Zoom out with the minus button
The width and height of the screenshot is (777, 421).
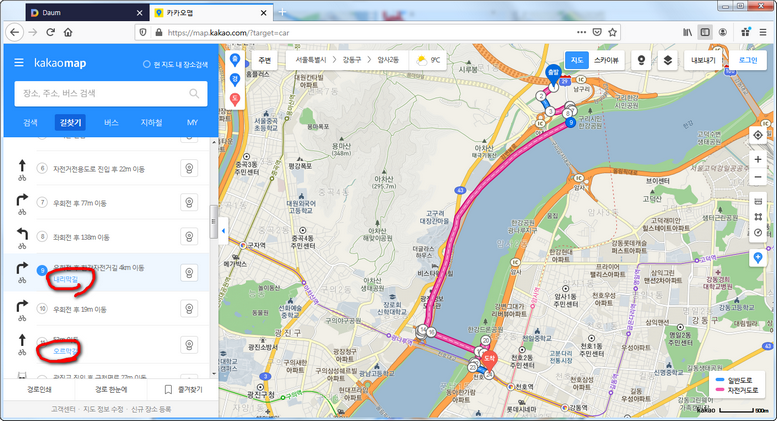click(x=758, y=177)
